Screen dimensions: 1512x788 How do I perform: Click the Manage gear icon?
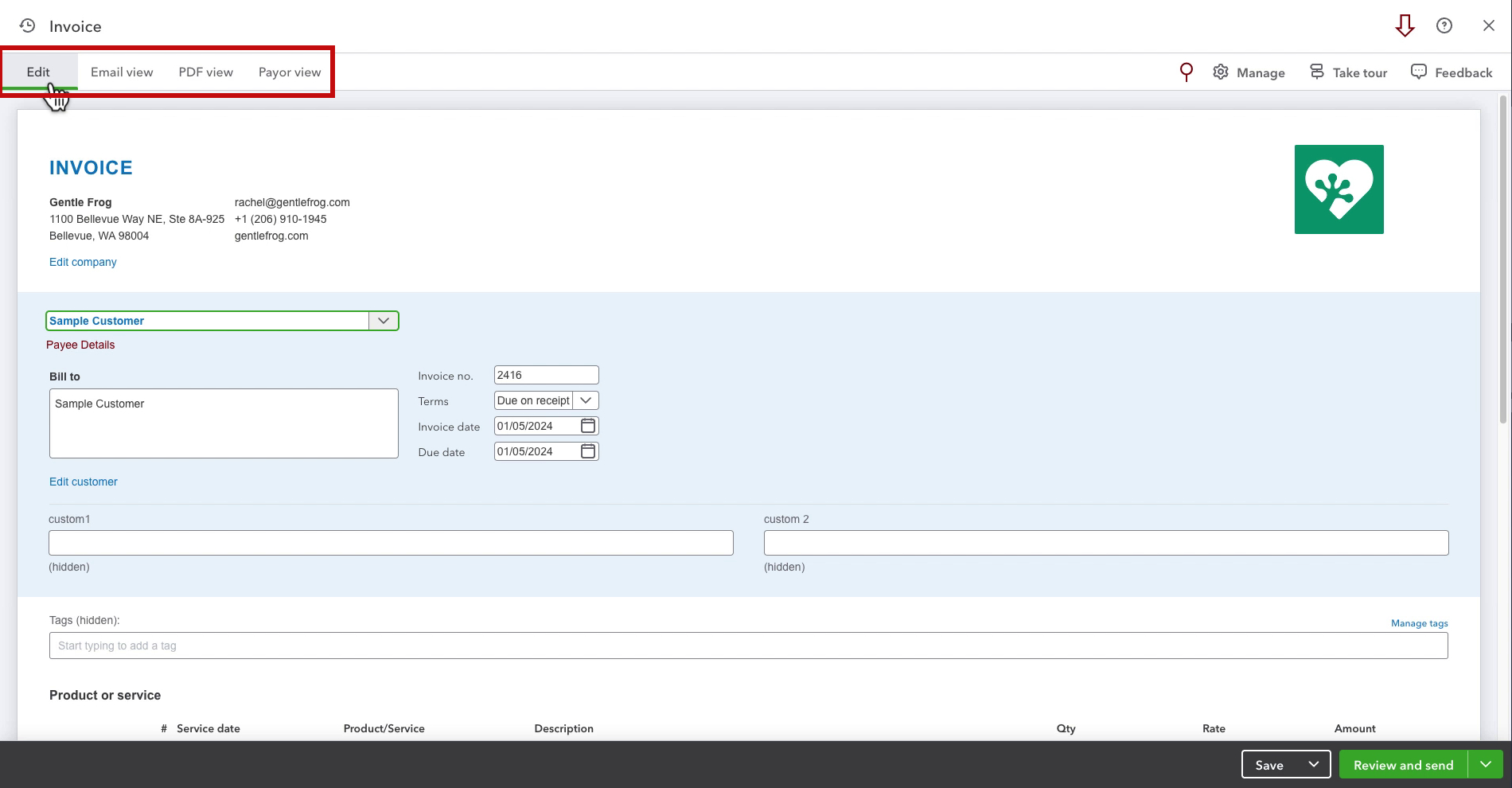click(x=1221, y=72)
